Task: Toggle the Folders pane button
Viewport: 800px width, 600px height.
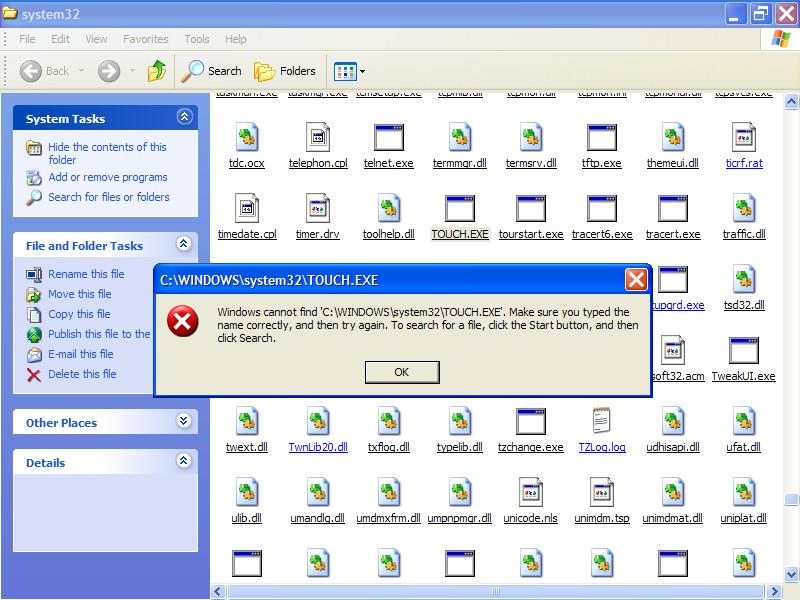Action: click(285, 71)
